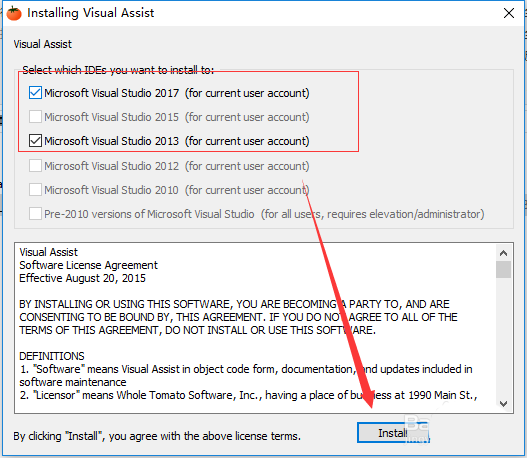This screenshot has height=458, width=527.
Task: Click the 'By clicking Install, you agree' text
Action: [157, 436]
